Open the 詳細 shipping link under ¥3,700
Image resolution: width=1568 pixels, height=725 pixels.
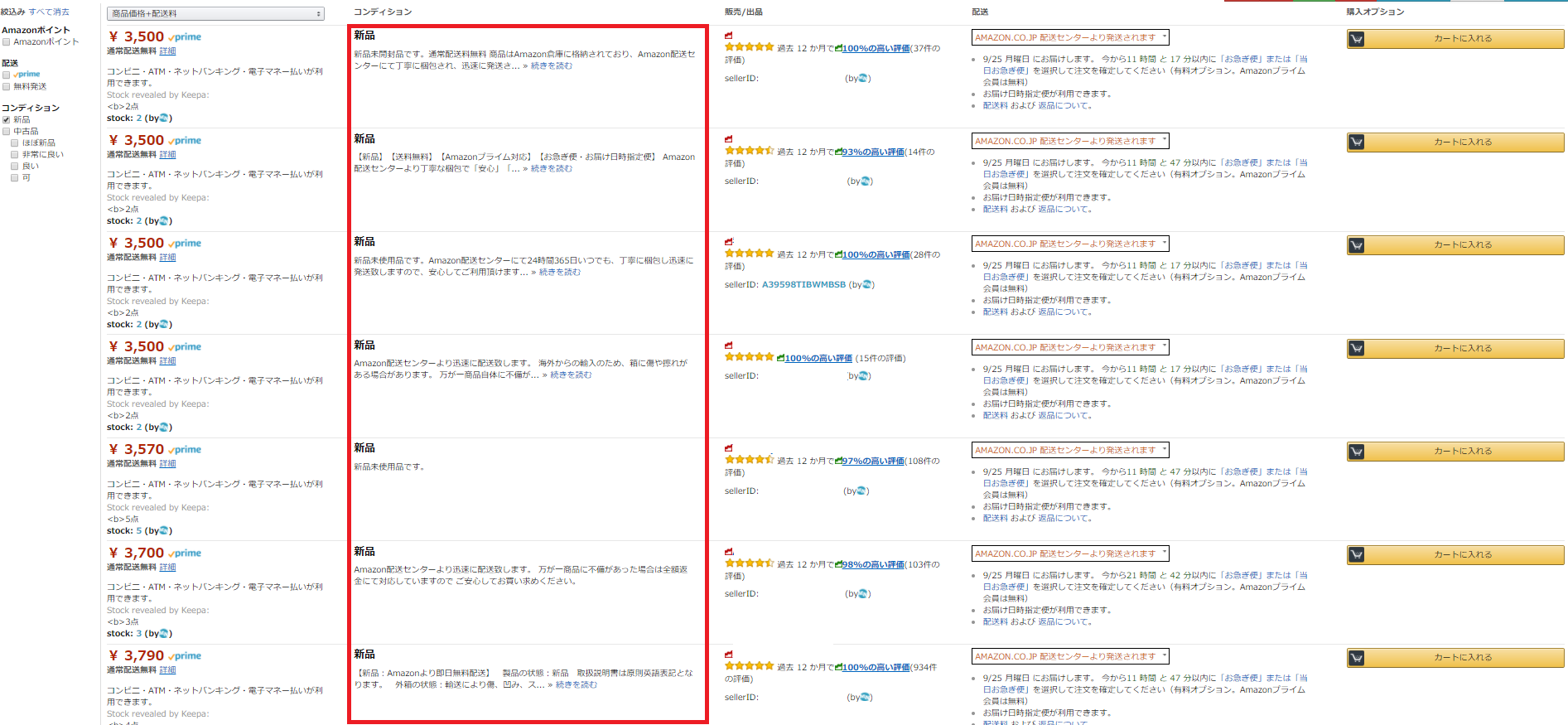point(167,567)
